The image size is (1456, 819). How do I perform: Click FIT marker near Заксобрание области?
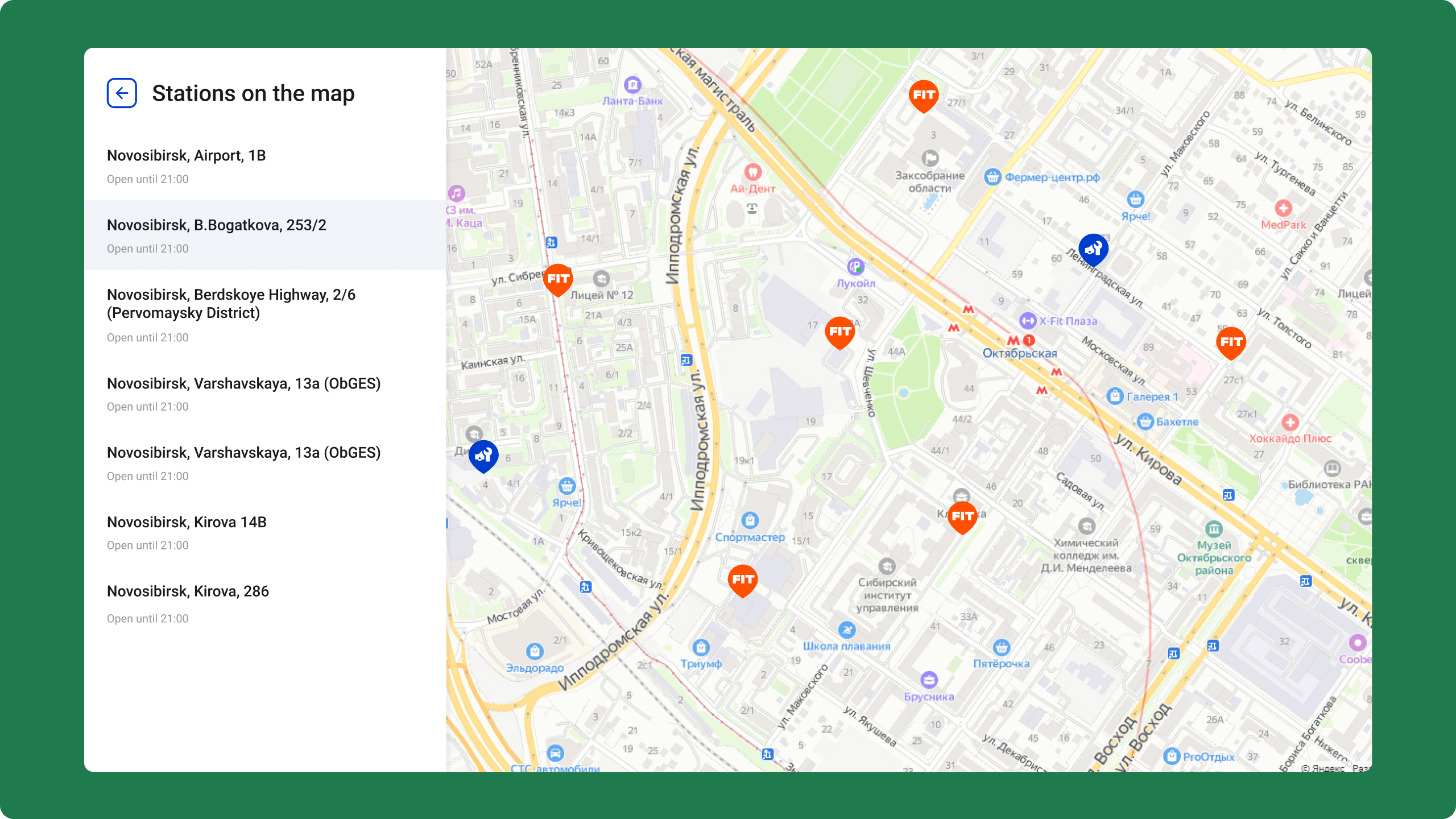(924, 96)
